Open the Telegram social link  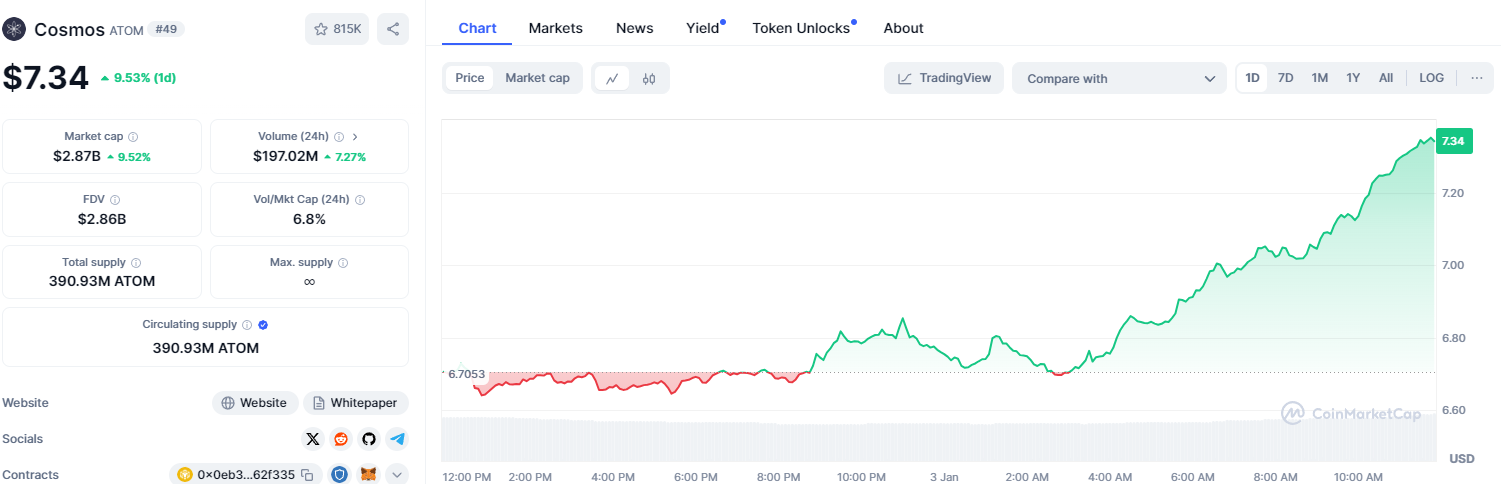pos(397,439)
